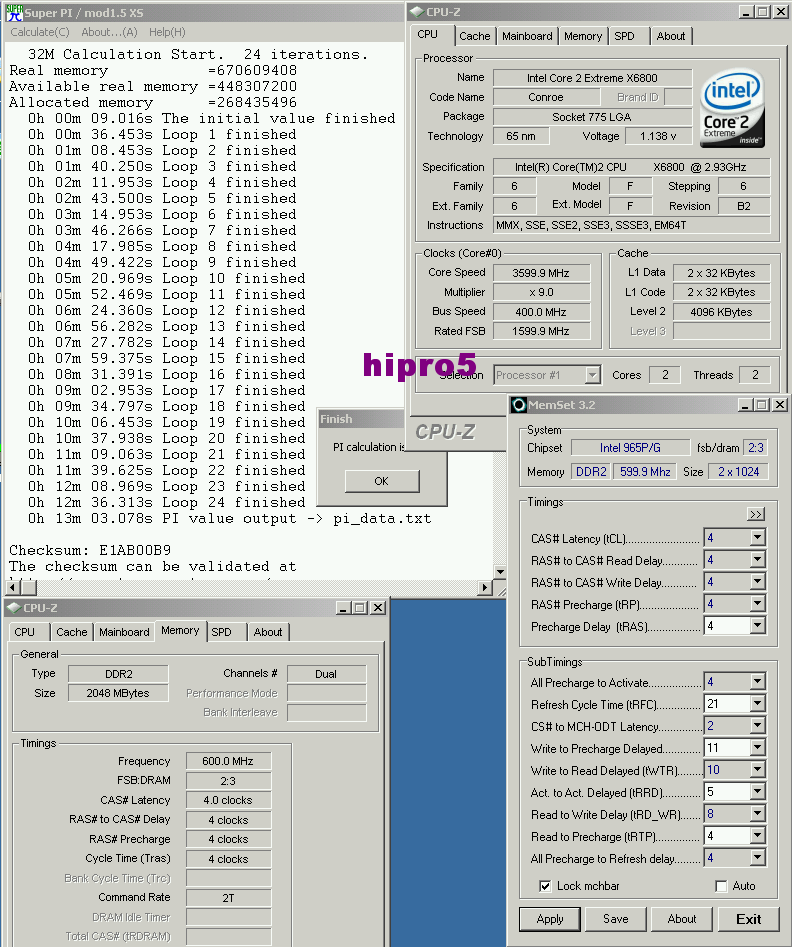Open RAS# to CAS# Read Delay dropdown
The width and height of the screenshot is (792, 947).
click(758, 560)
